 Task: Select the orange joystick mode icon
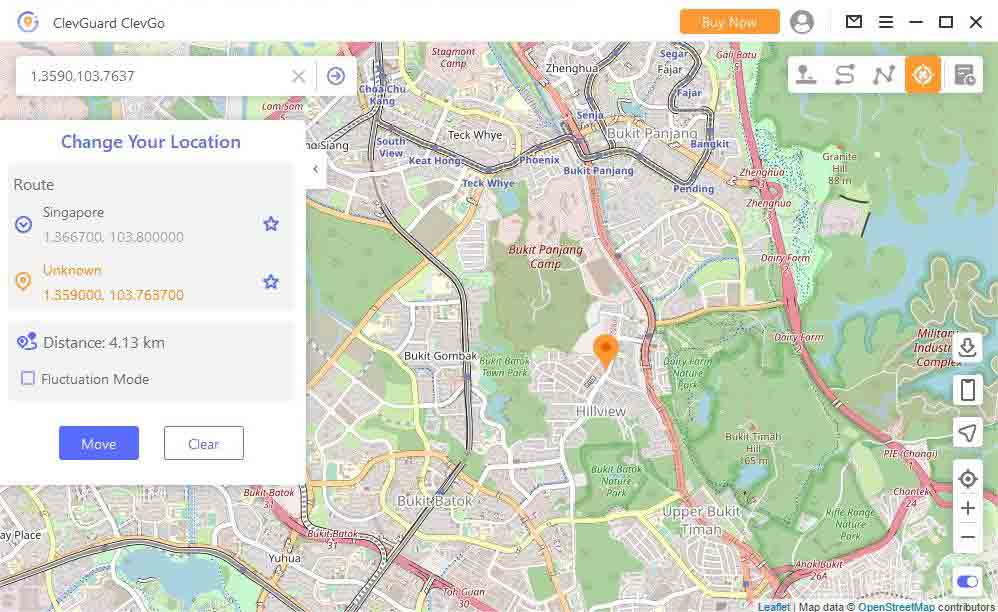923,75
